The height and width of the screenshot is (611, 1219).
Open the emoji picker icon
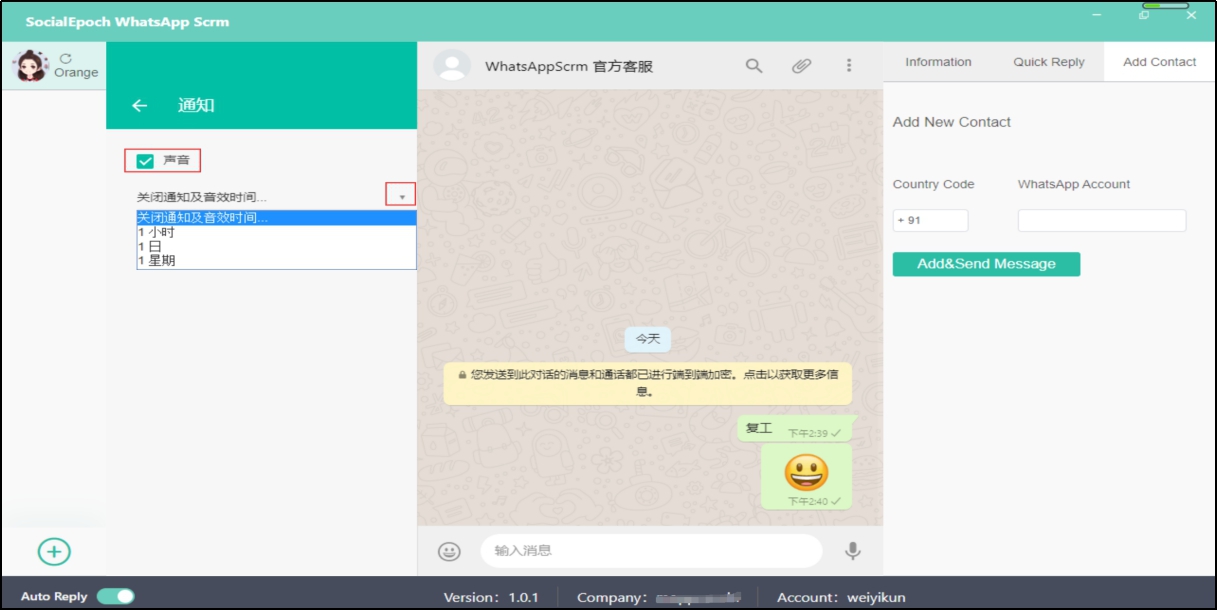coord(450,551)
